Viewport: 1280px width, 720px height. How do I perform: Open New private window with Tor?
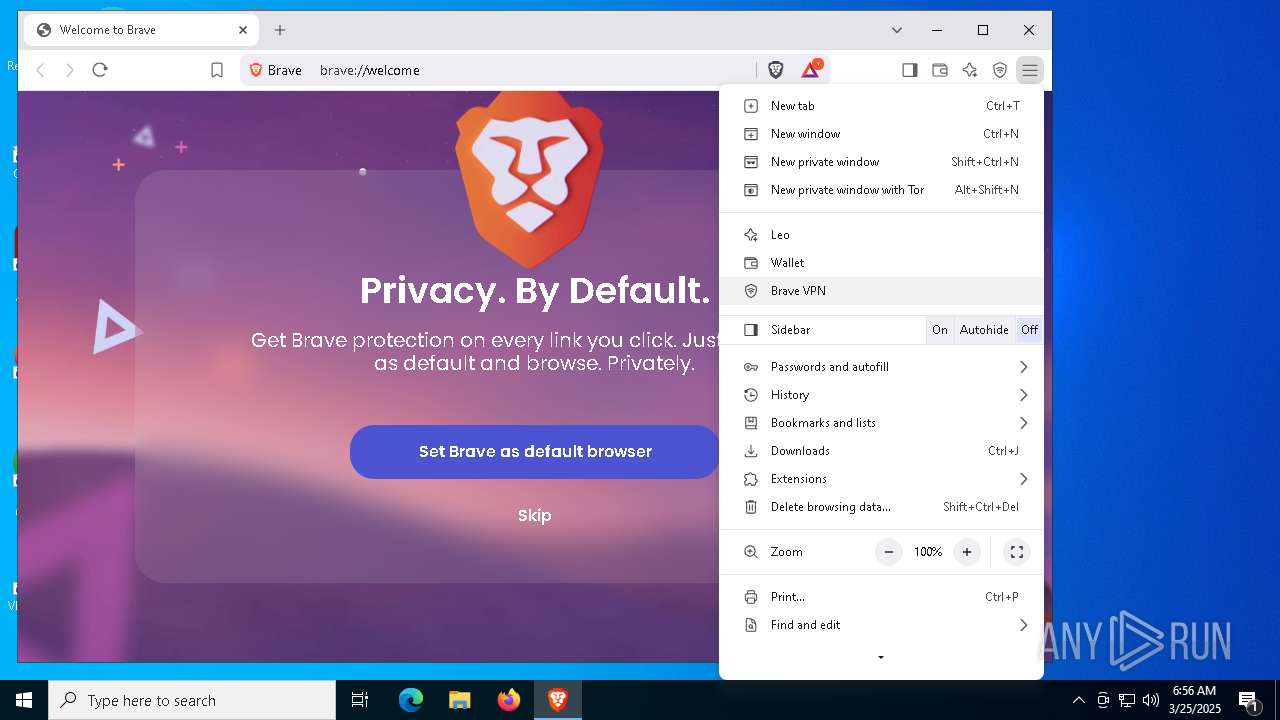881,190
